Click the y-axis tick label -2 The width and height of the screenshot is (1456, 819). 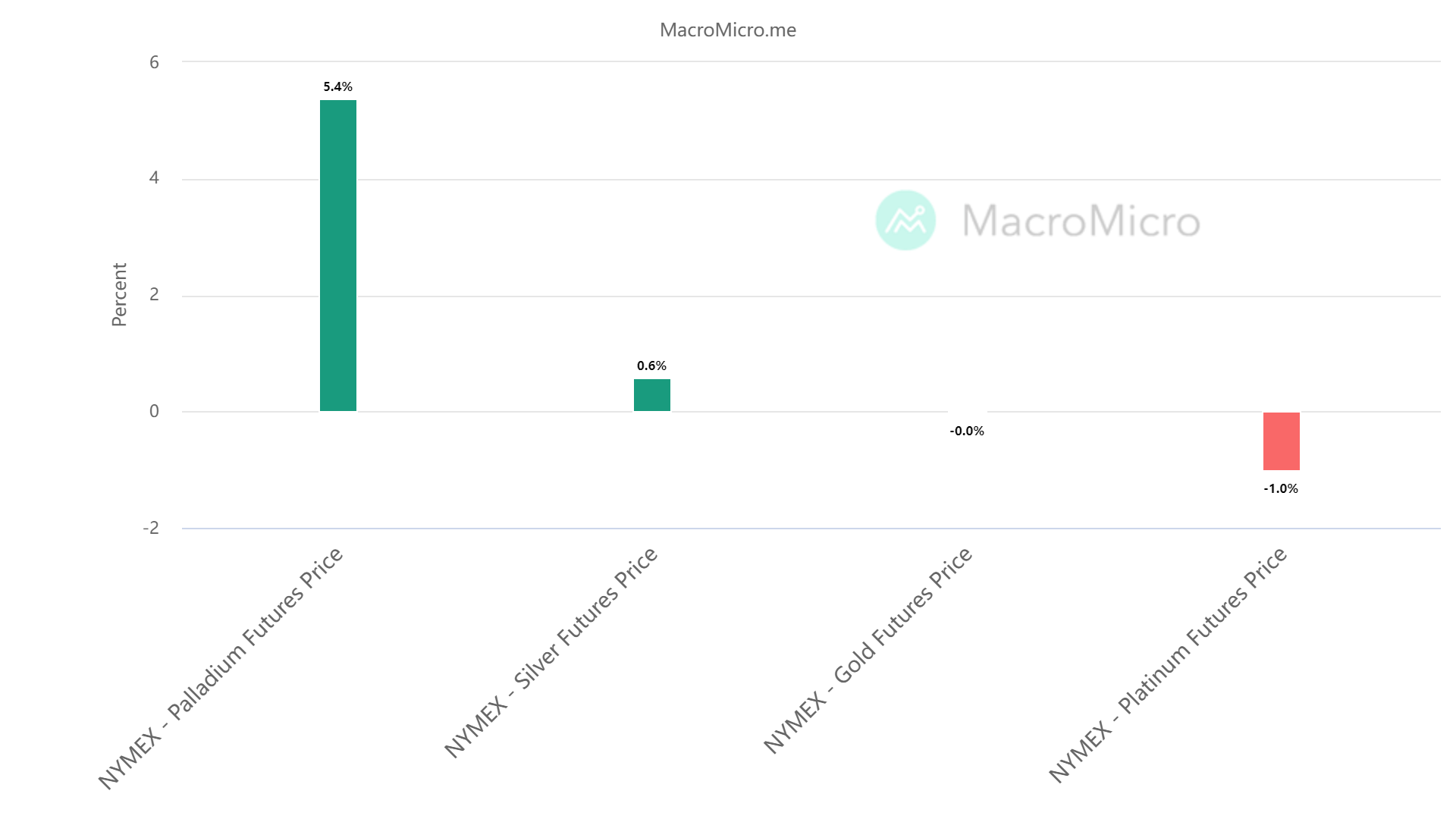151,528
